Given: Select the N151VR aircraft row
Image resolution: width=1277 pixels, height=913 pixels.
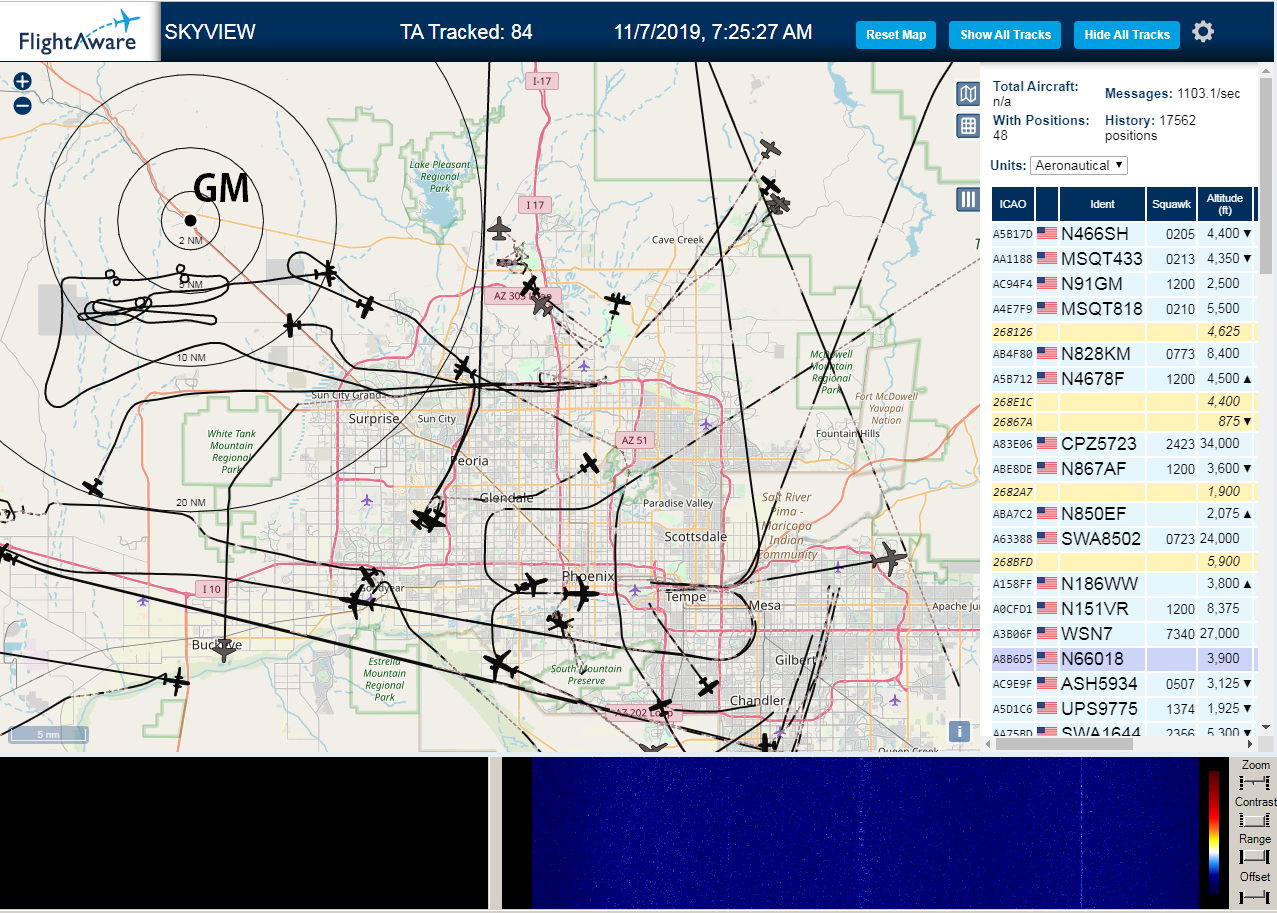Looking at the screenshot, I should point(1123,608).
